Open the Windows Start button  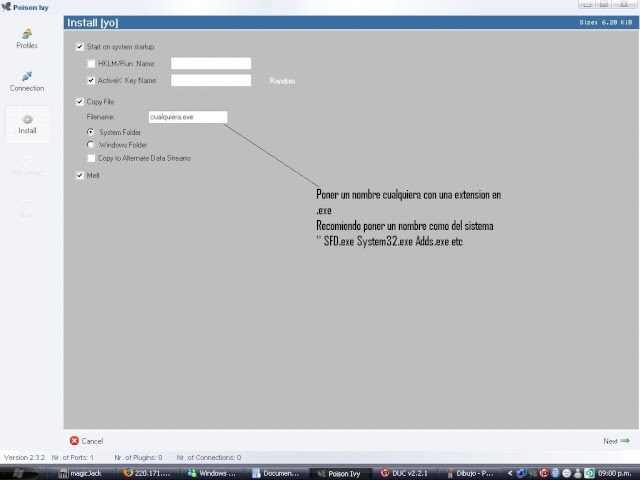[x=18, y=473]
